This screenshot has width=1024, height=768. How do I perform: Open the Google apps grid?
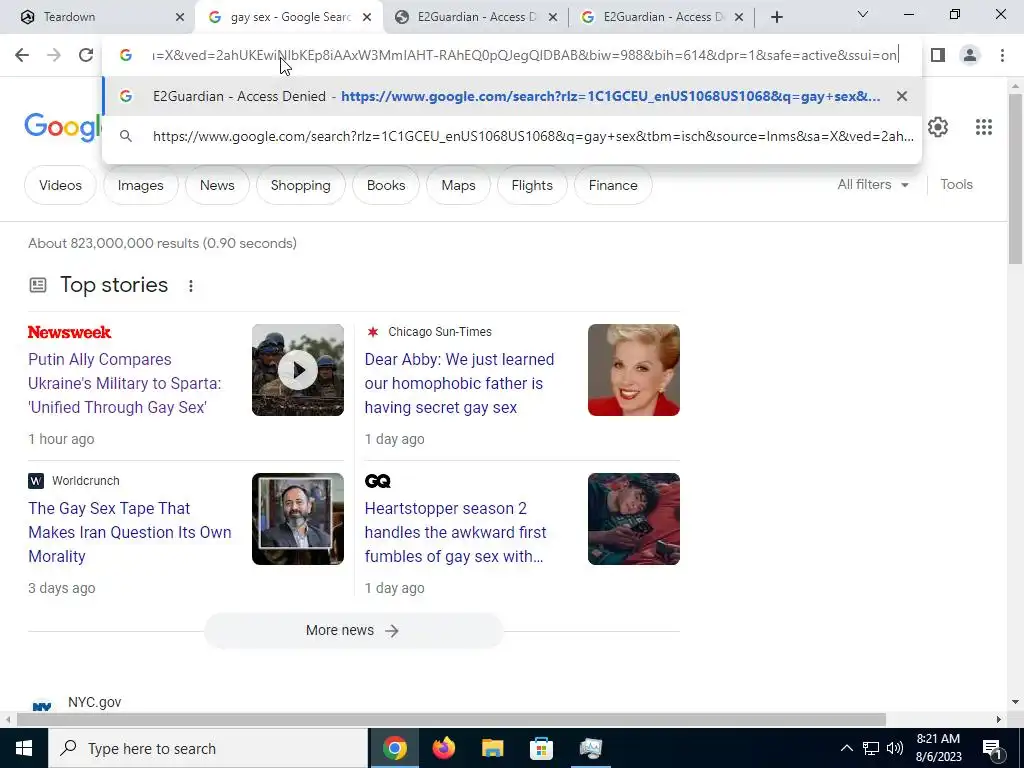(x=984, y=127)
